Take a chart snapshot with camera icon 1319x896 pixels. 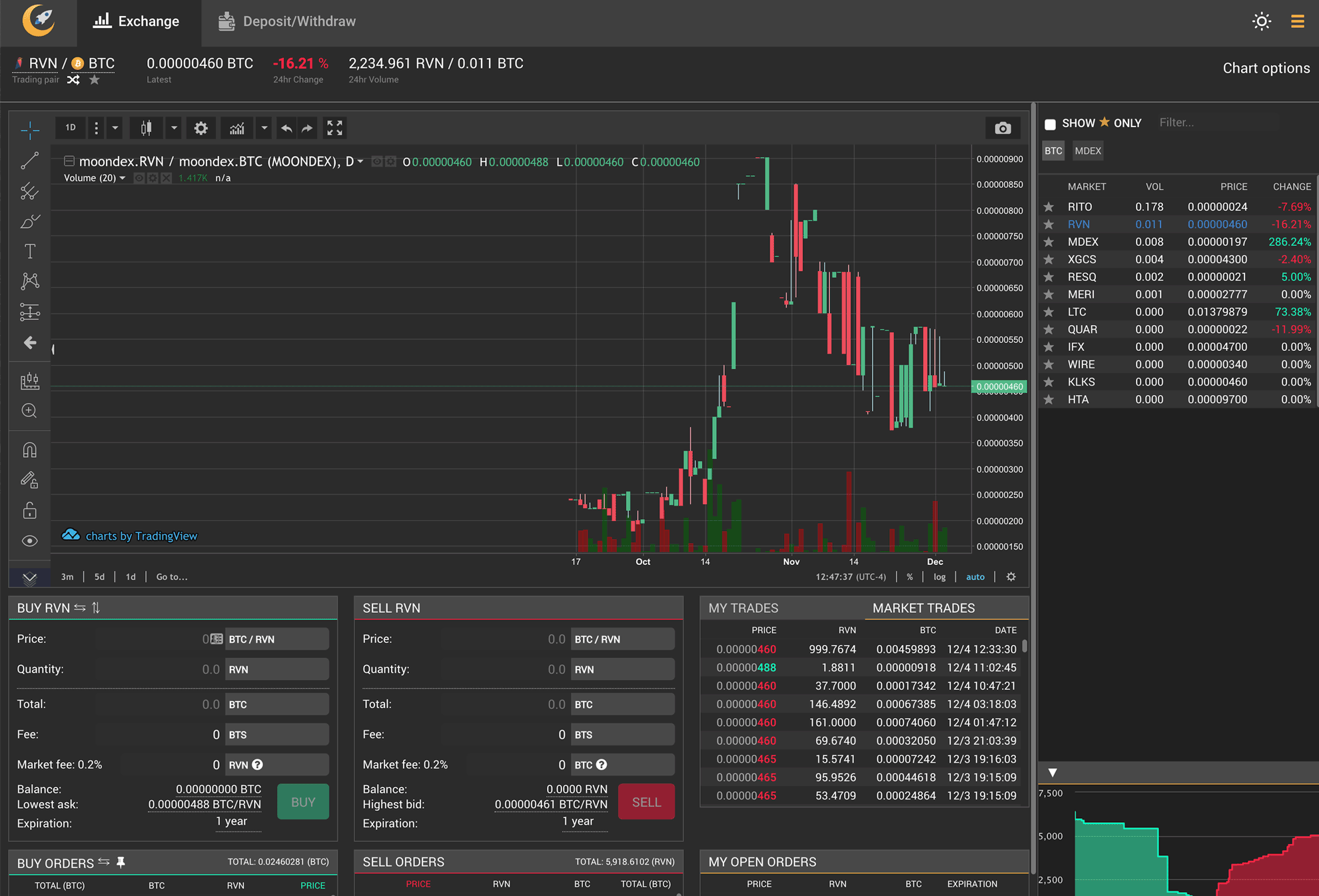click(1003, 128)
